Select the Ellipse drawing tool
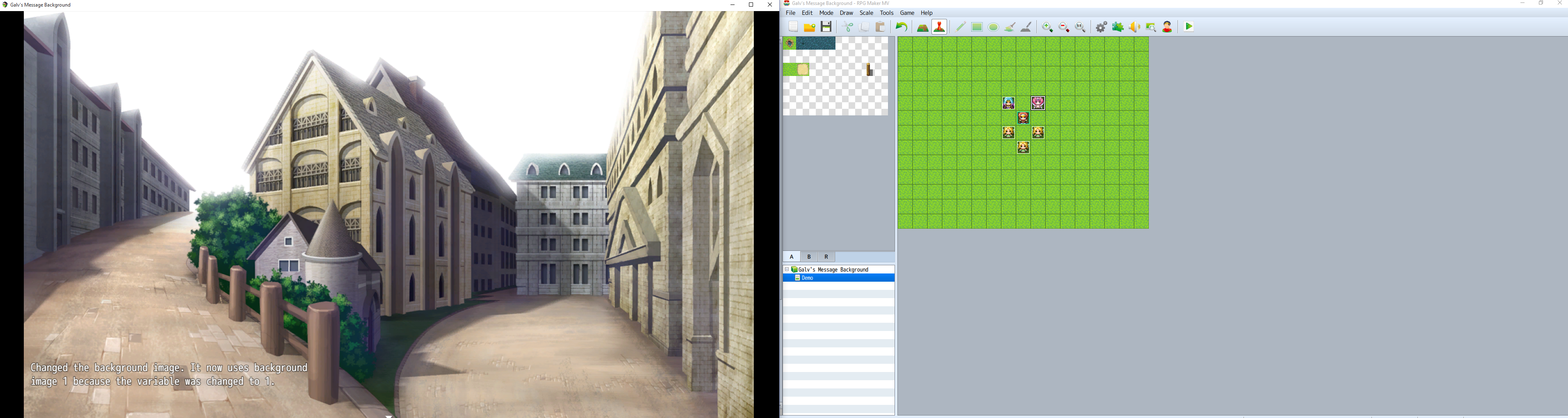Screen dimensions: 1568x418 tap(993, 28)
